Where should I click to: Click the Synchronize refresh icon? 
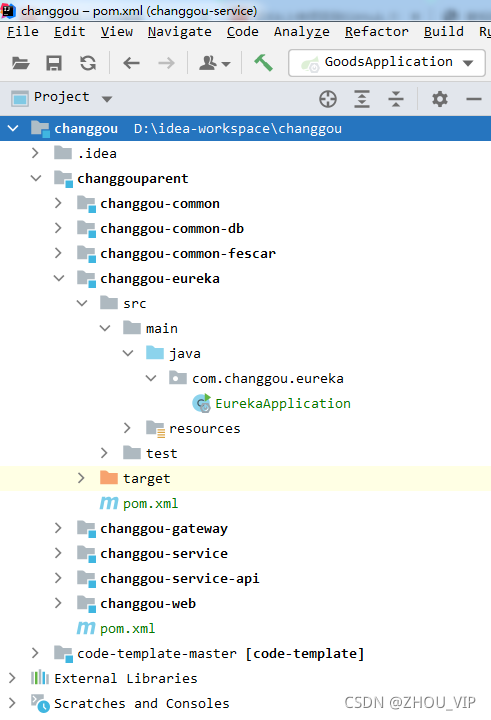pyautogui.click(x=88, y=63)
